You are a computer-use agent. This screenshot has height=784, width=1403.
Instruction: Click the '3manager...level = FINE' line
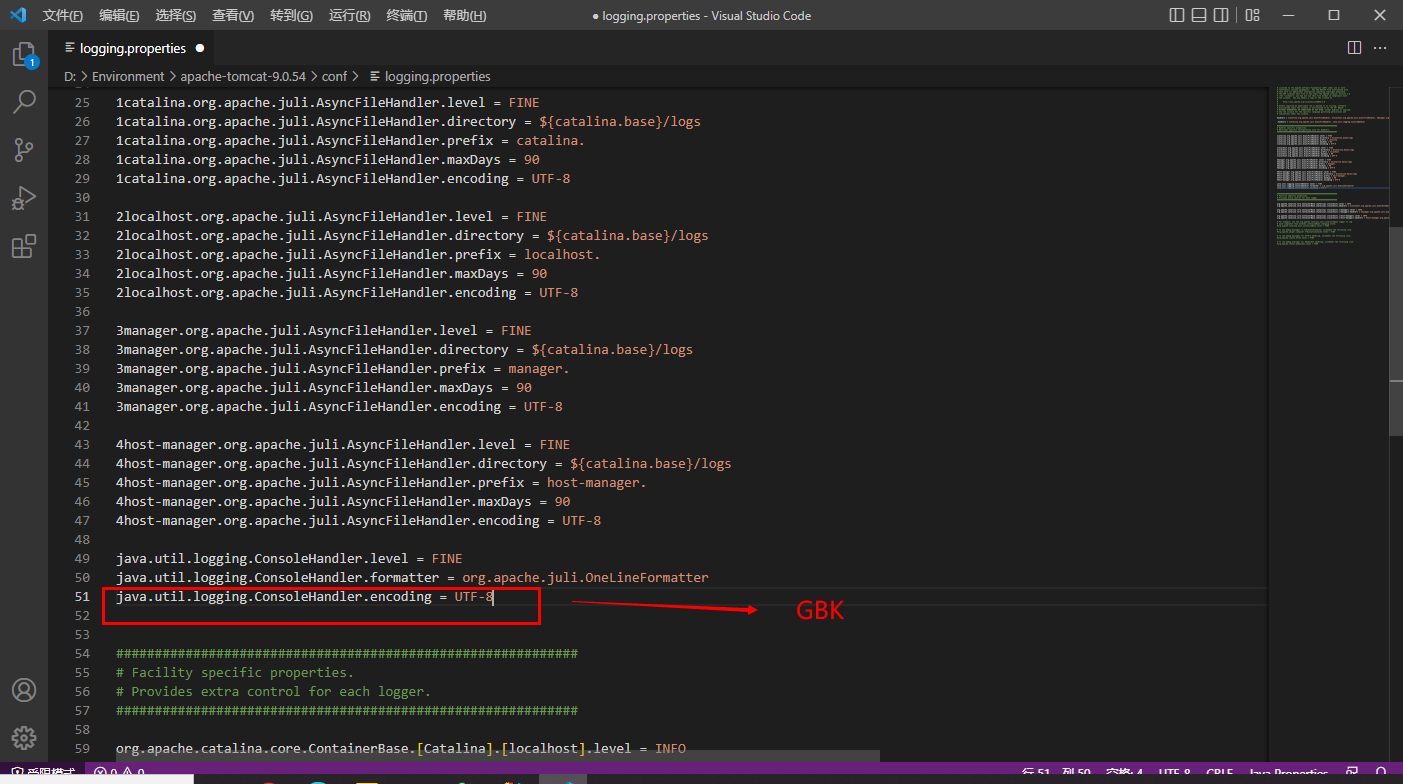324,331
